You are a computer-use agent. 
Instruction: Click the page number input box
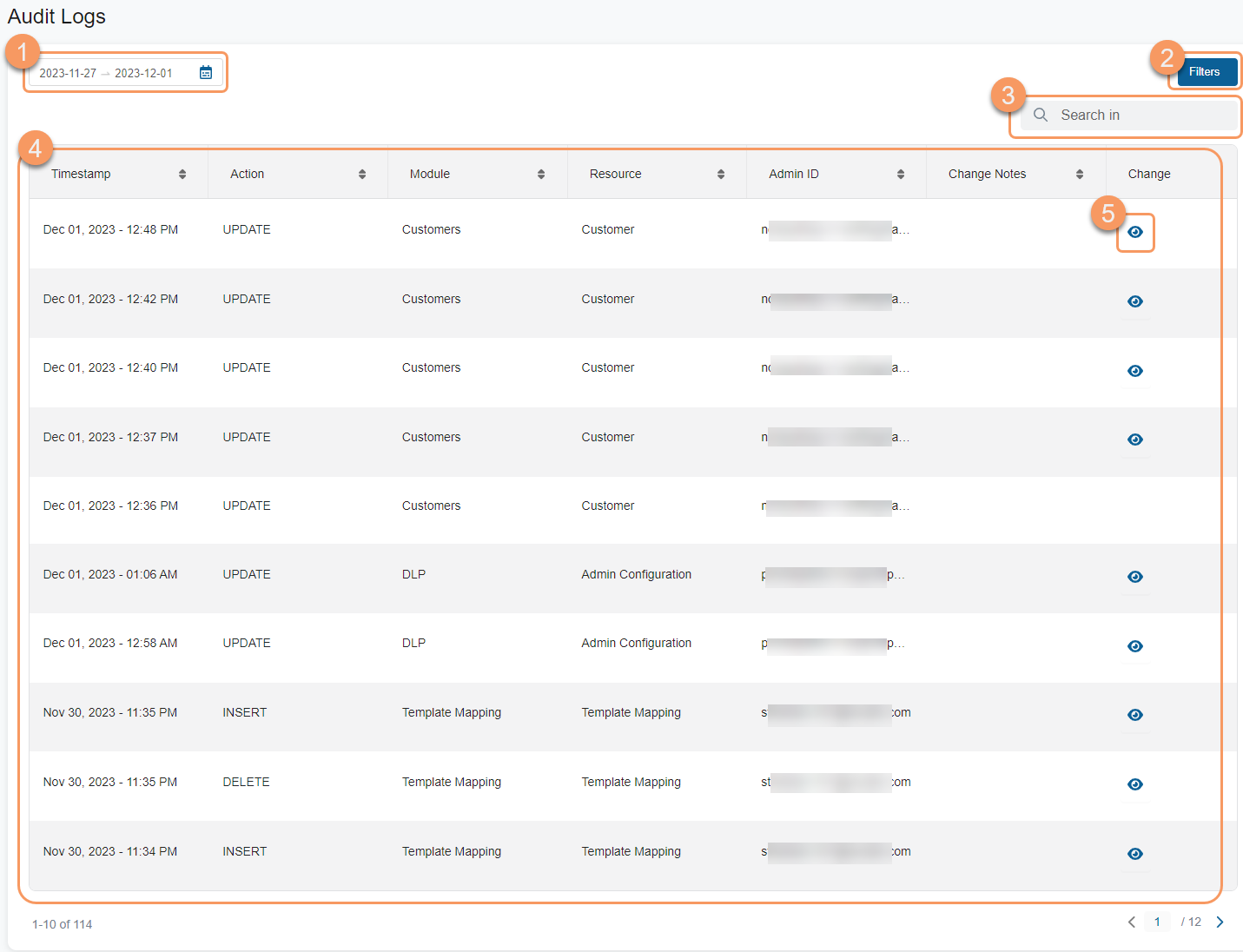pos(1157,922)
